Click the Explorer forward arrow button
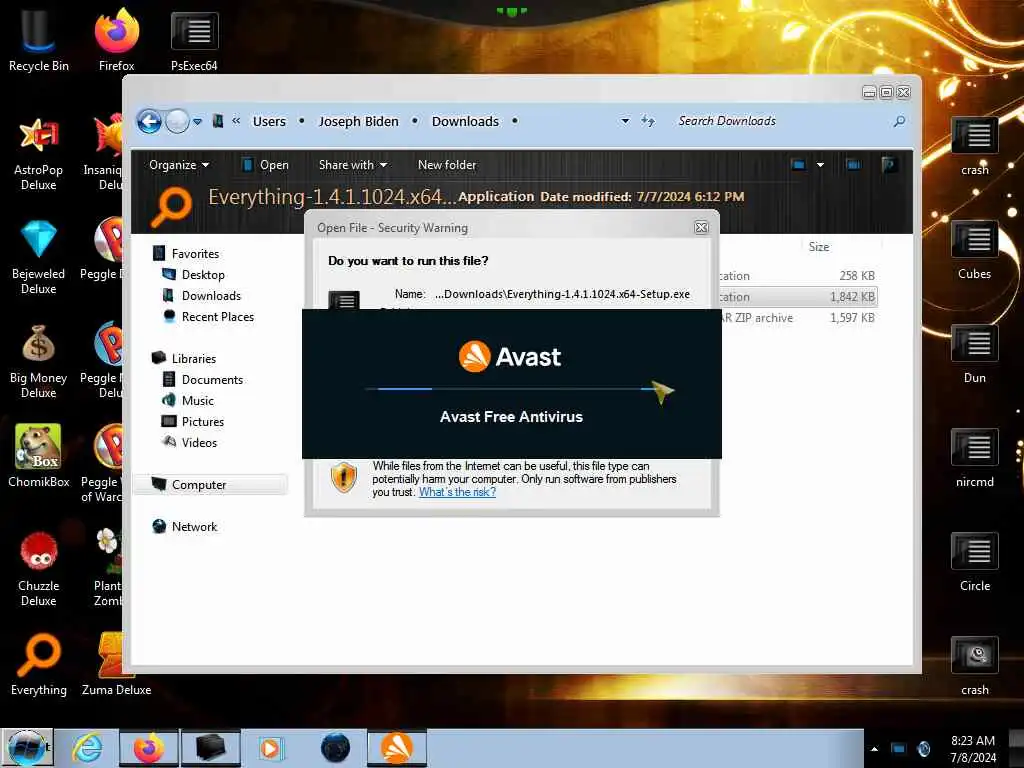 (177, 121)
